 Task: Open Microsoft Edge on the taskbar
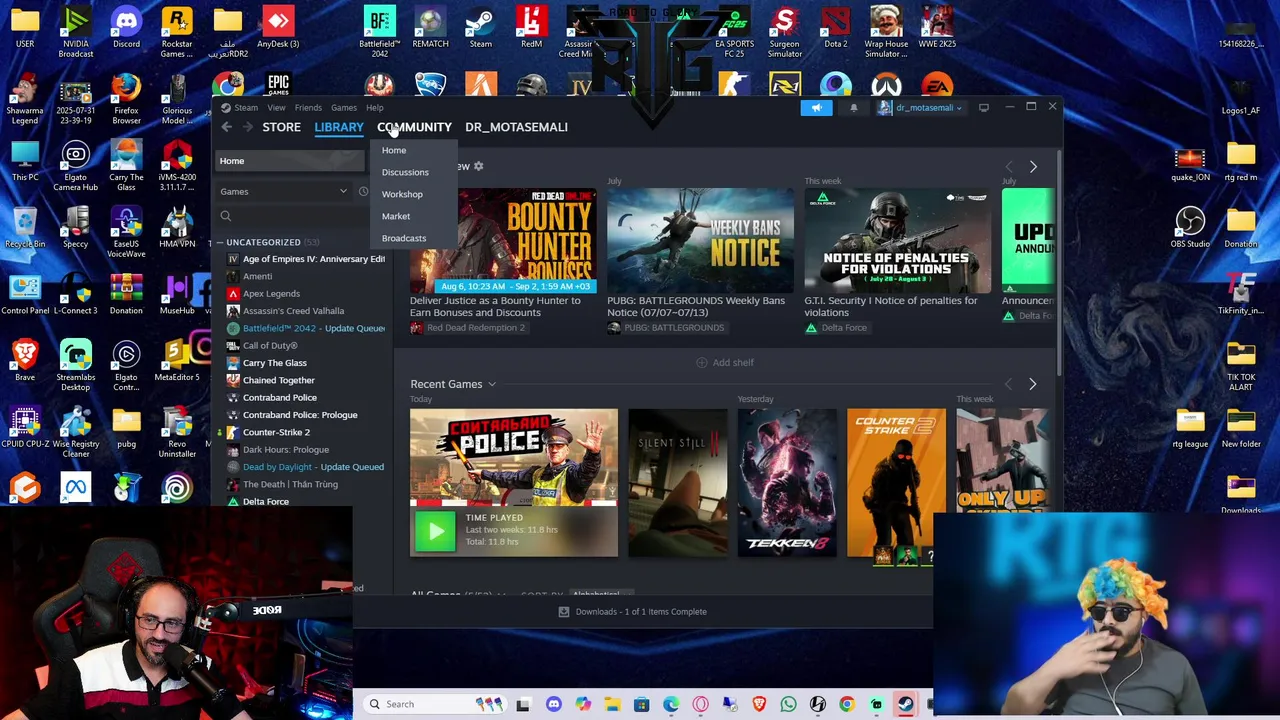(x=671, y=704)
